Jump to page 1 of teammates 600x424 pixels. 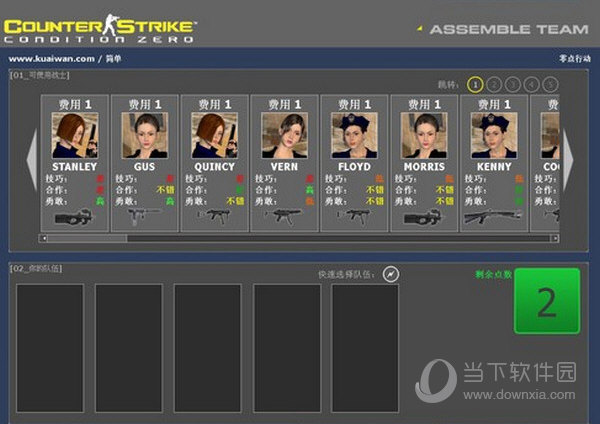pos(475,85)
